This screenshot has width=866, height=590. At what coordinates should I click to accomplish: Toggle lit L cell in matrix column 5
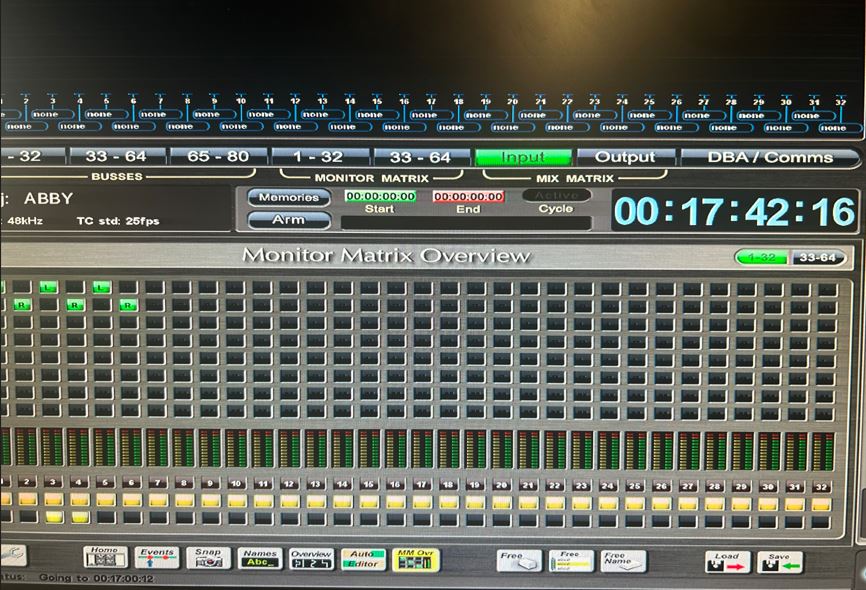102,287
